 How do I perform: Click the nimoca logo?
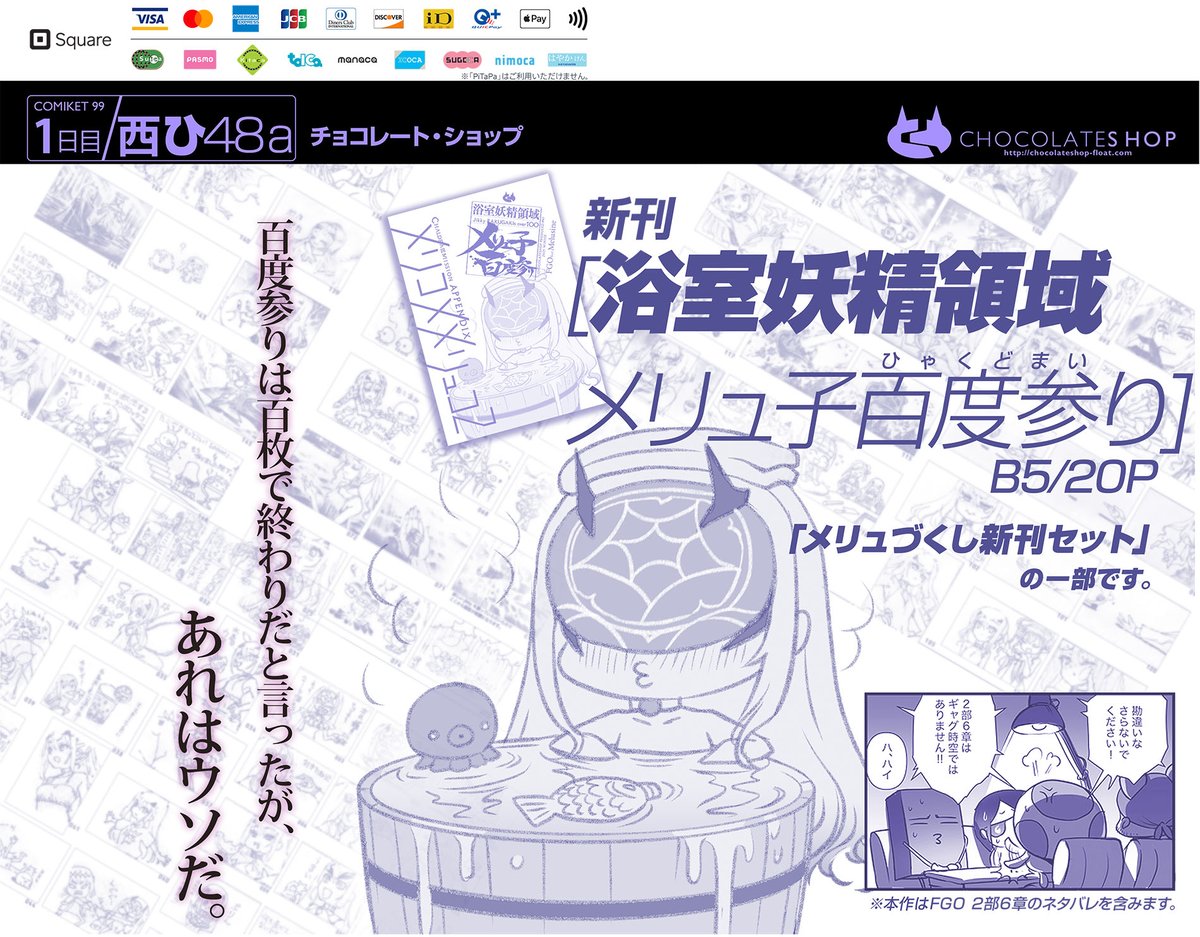[514, 60]
